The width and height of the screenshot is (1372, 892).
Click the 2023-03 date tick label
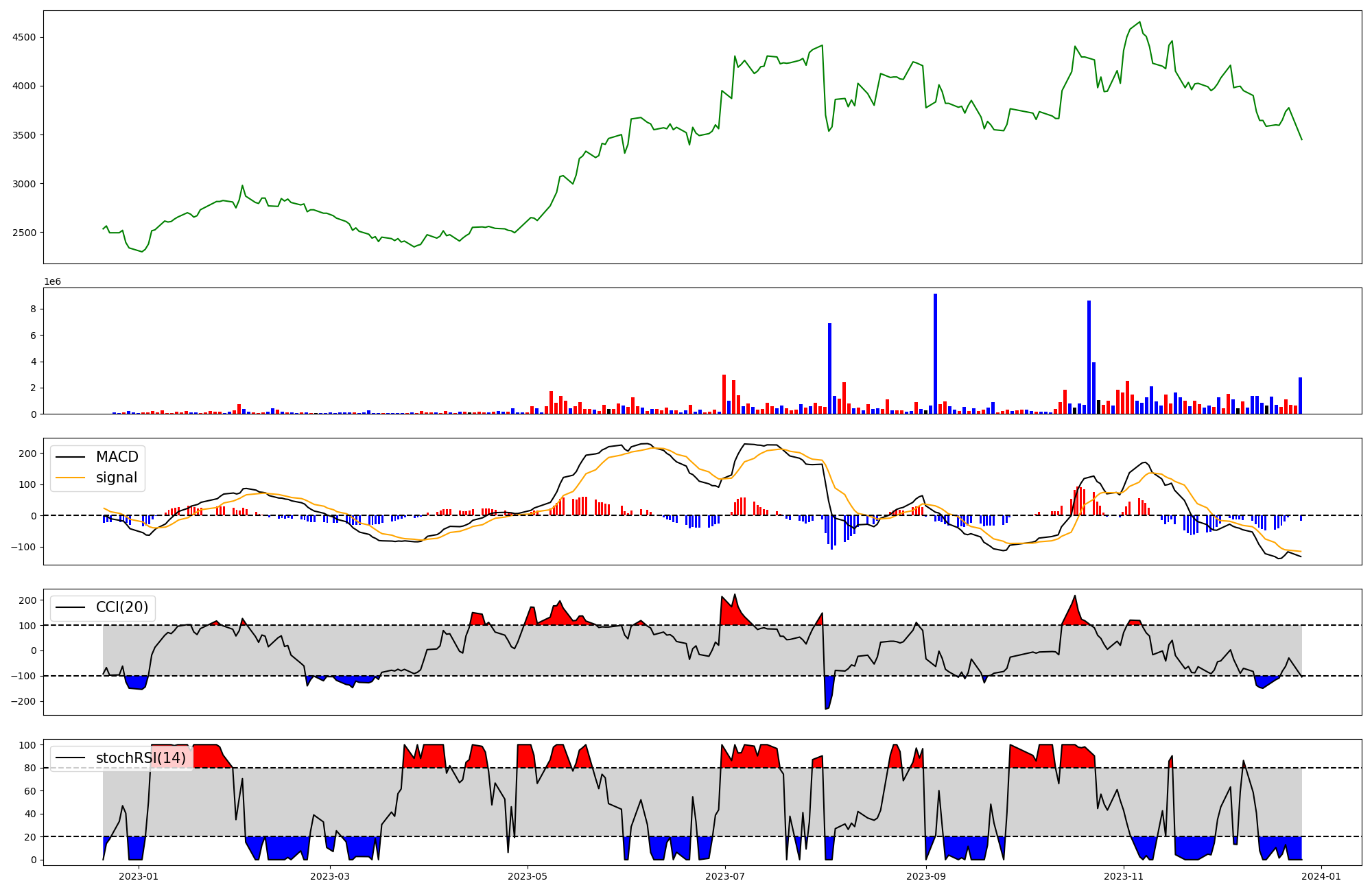coord(330,876)
